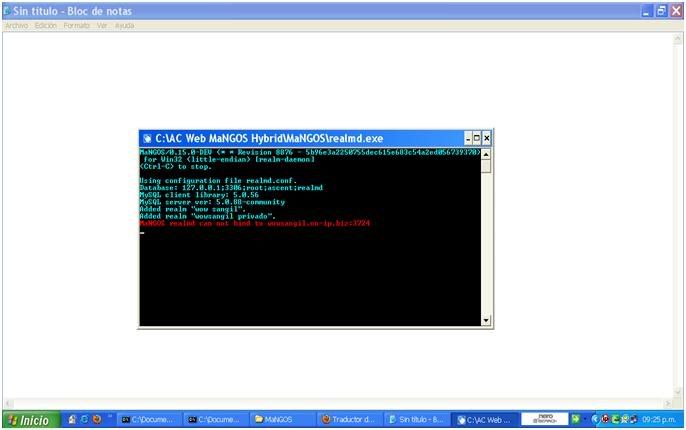Click the MaNGOS/0.15.0-DEV revision line
Screen dimensions: 686x430
[x=310, y=152]
